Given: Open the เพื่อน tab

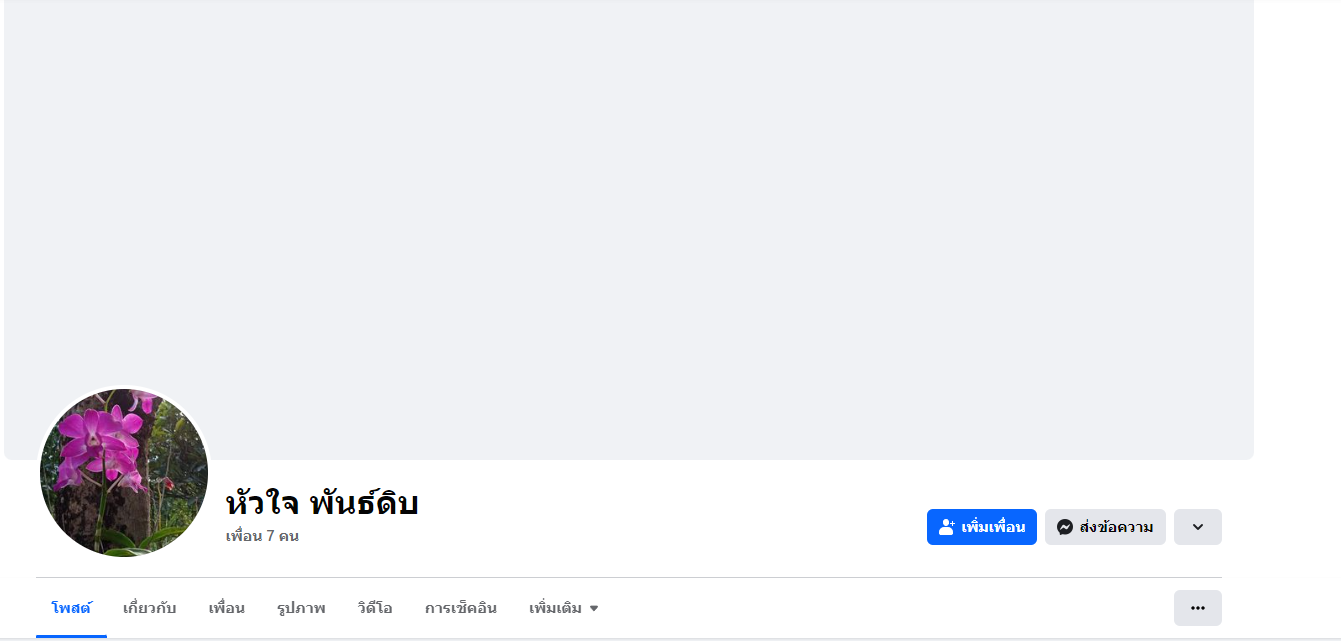Looking at the screenshot, I should tap(226, 608).
